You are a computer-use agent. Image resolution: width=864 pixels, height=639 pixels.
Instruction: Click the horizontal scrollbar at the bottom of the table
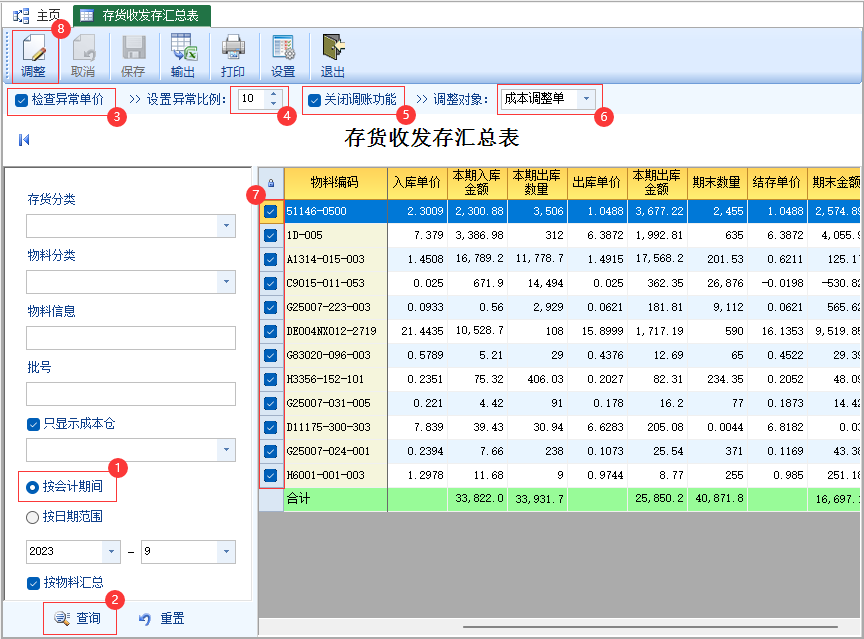coord(650,627)
